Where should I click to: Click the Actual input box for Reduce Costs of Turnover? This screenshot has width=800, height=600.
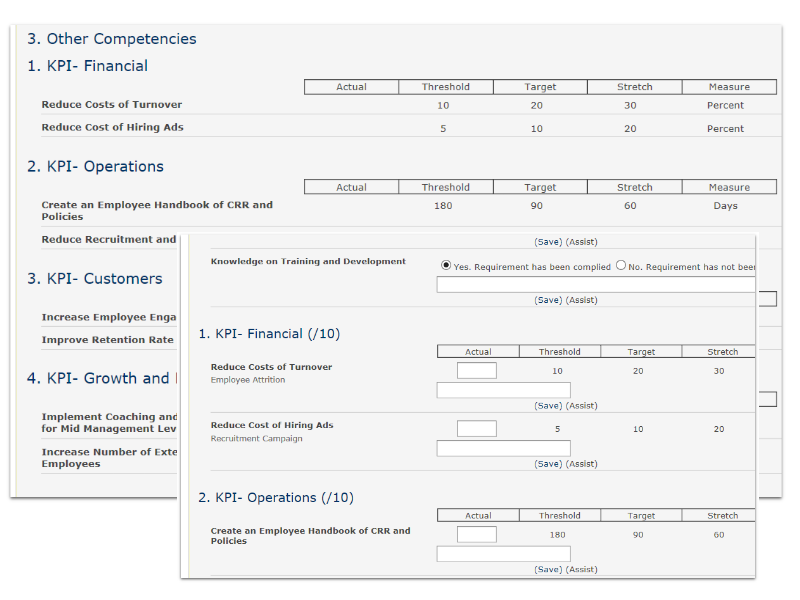coord(477,370)
